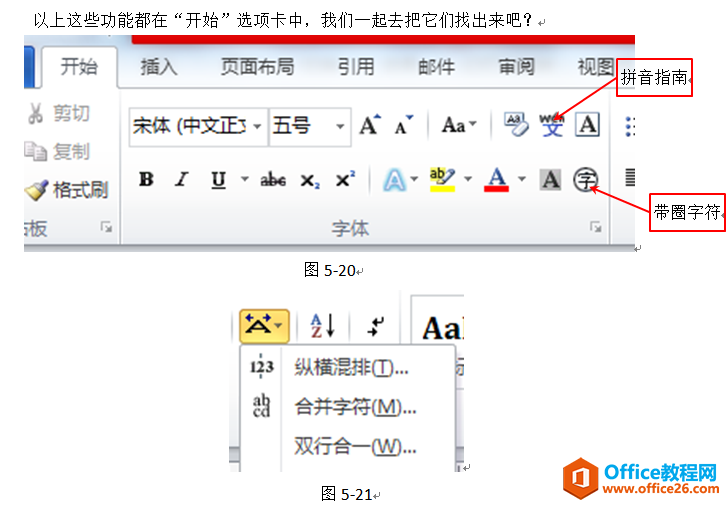Click the paragraph alignment lines icon
Screen dimensions: 726x506
pyautogui.click(x=630, y=178)
